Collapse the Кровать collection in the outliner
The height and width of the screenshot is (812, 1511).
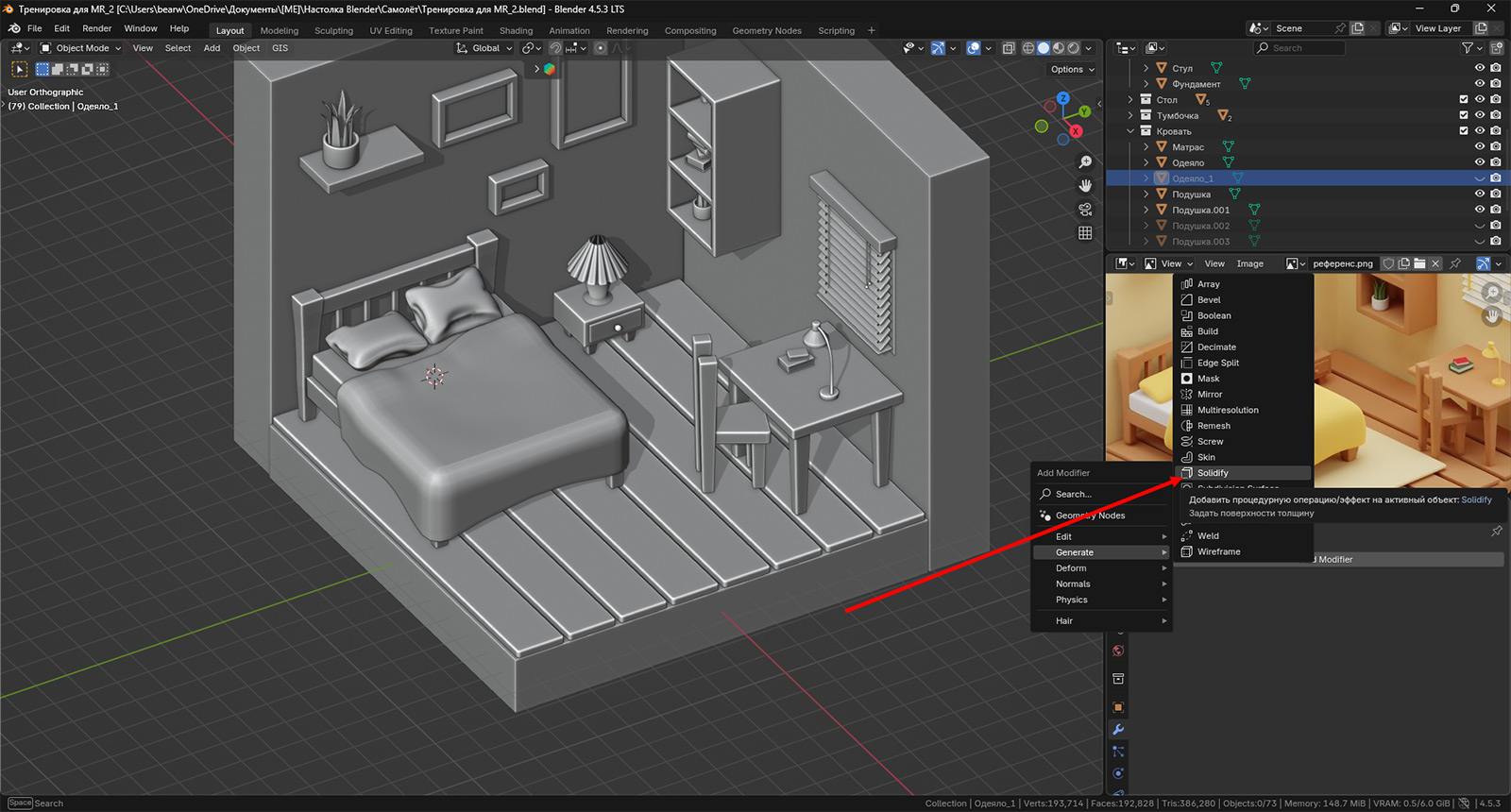click(1130, 131)
